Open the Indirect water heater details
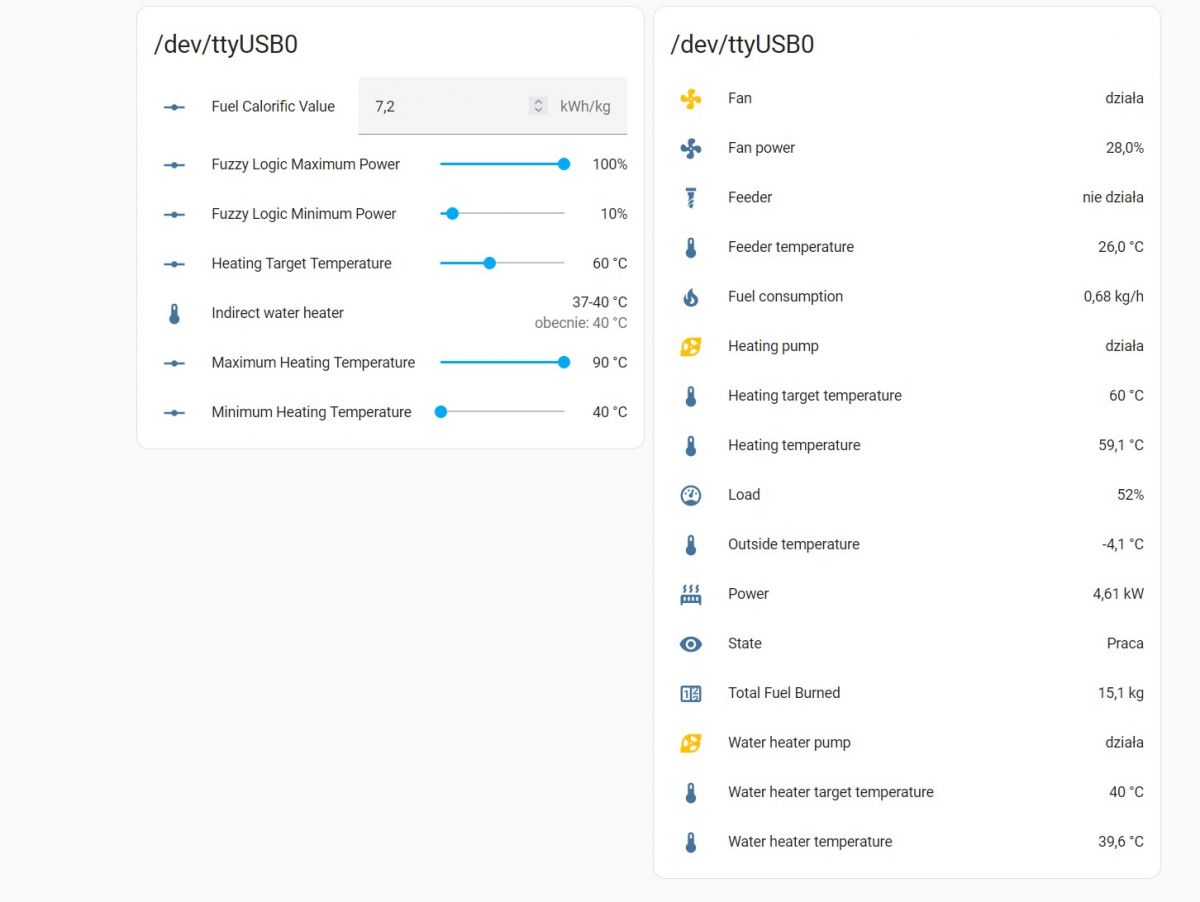Image resolution: width=1200 pixels, height=902 pixels. click(x=278, y=313)
